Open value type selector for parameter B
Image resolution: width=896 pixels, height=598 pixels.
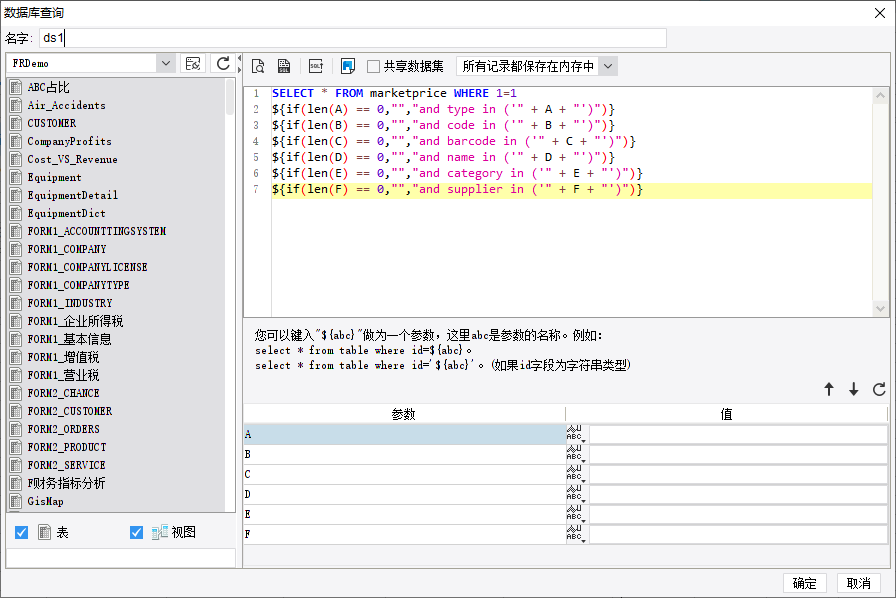tap(576, 454)
